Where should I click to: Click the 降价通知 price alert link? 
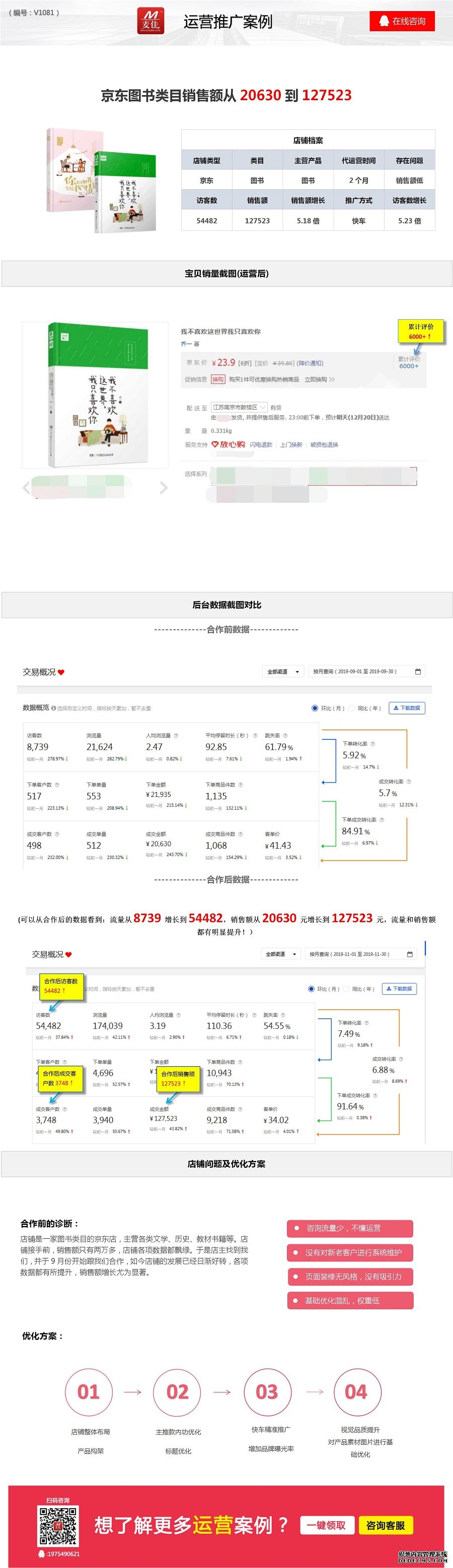pos(310,363)
